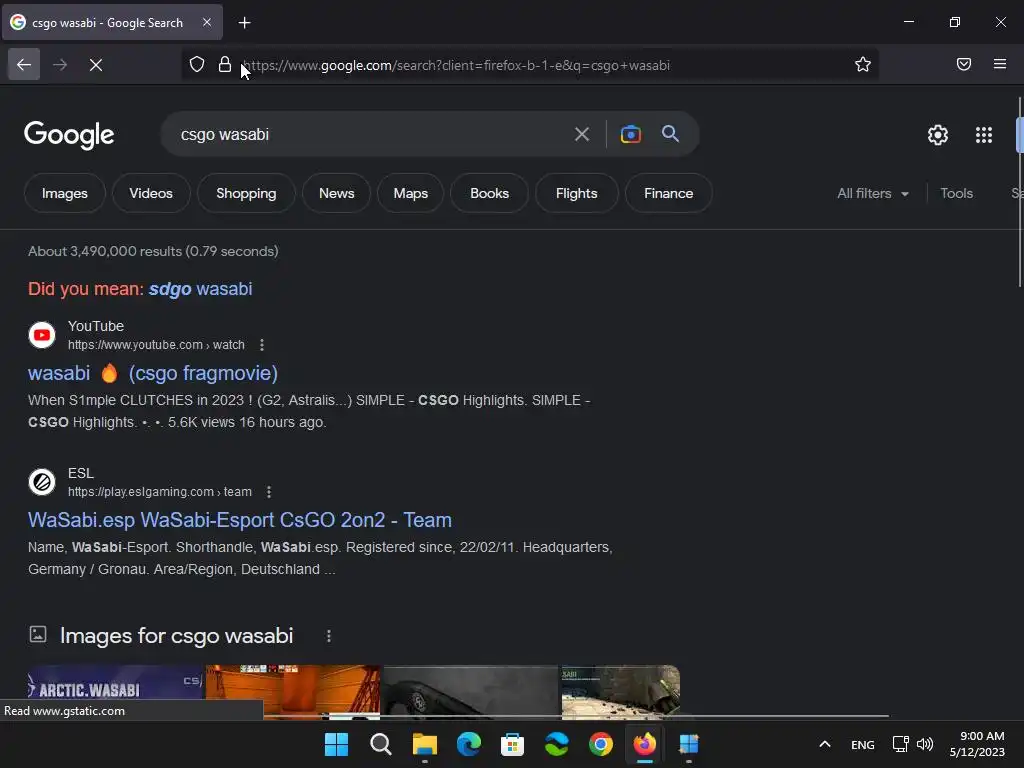Open WaSabi.esp WaSabi-Esport CsGO 2on2 result
The image size is (1024, 768).
click(240, 520)
